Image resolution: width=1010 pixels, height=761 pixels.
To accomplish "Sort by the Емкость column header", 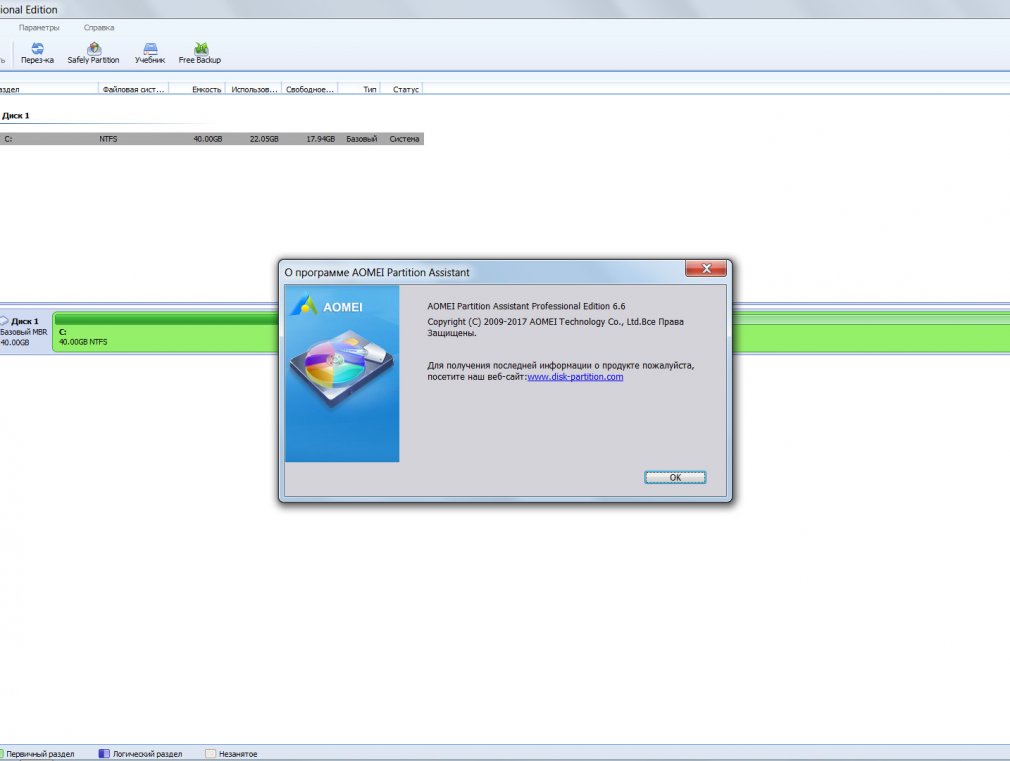I will click(x=197, y=89).
